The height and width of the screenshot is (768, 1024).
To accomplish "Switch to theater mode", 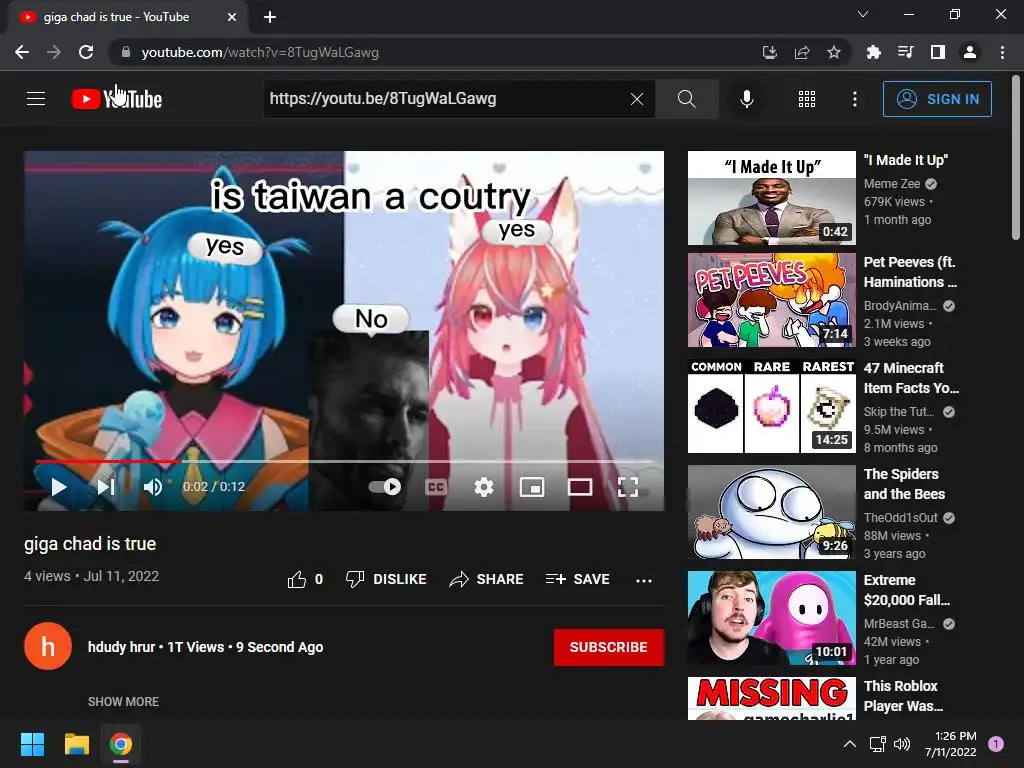I will coord(579,487).
